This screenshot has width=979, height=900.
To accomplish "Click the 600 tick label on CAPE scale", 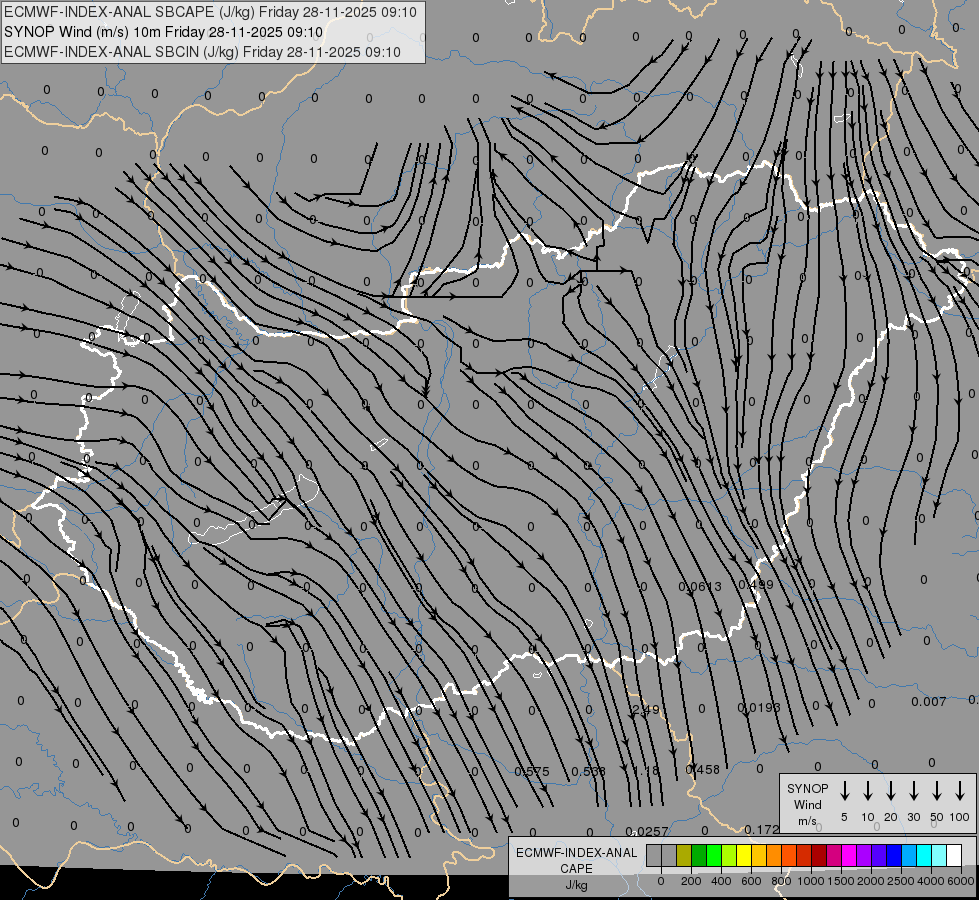I will [751, 881].
